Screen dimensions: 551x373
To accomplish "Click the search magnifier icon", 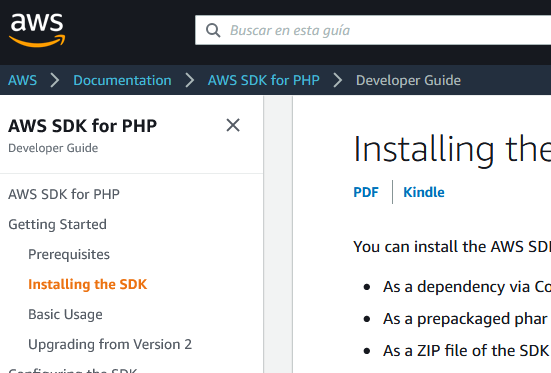I will tap(213, 30).
